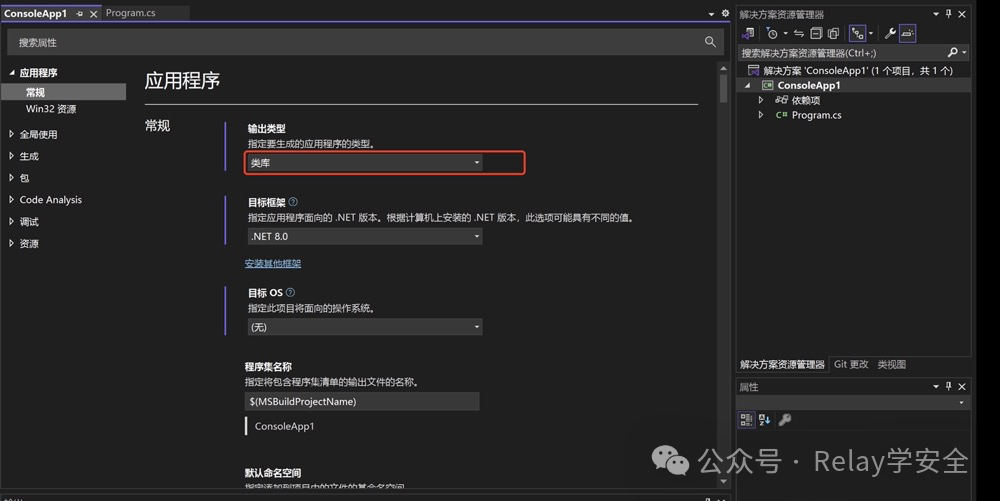Click the Show All Files icon
Screen dimensions: 1000x501
pos(834,33)
